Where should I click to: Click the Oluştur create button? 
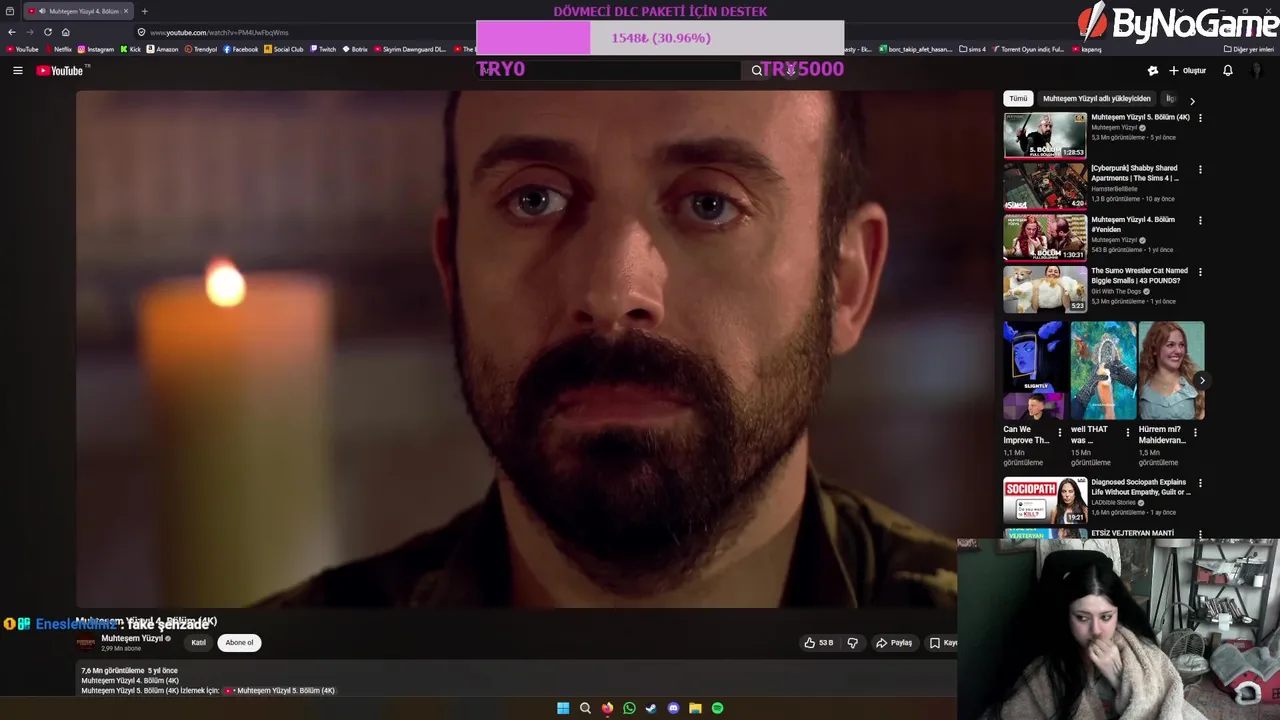pyautogui.click(x=1187, y=71)
